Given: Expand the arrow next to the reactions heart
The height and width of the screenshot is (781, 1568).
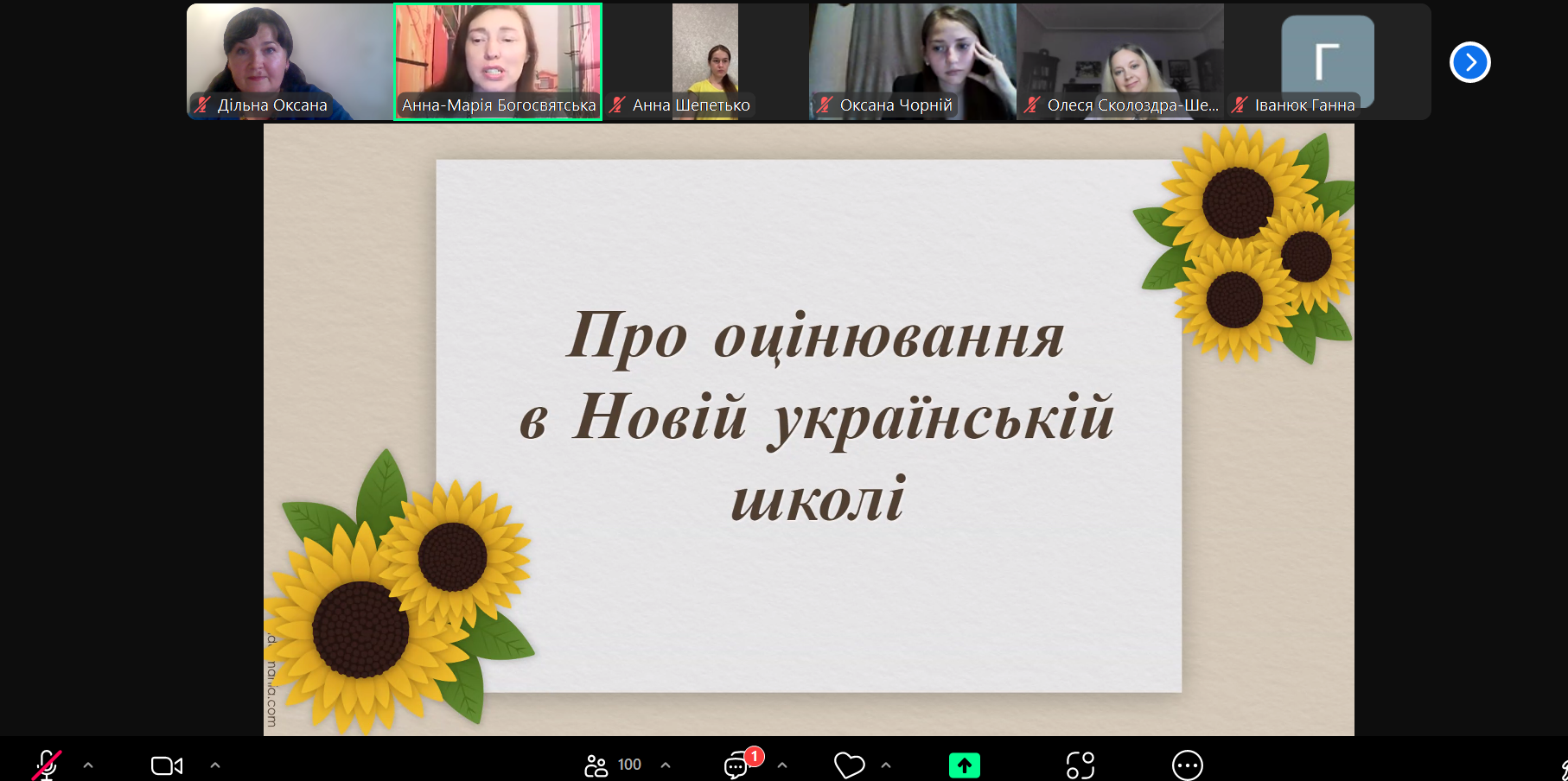Looking at the screenshot, I should [886, 765].
